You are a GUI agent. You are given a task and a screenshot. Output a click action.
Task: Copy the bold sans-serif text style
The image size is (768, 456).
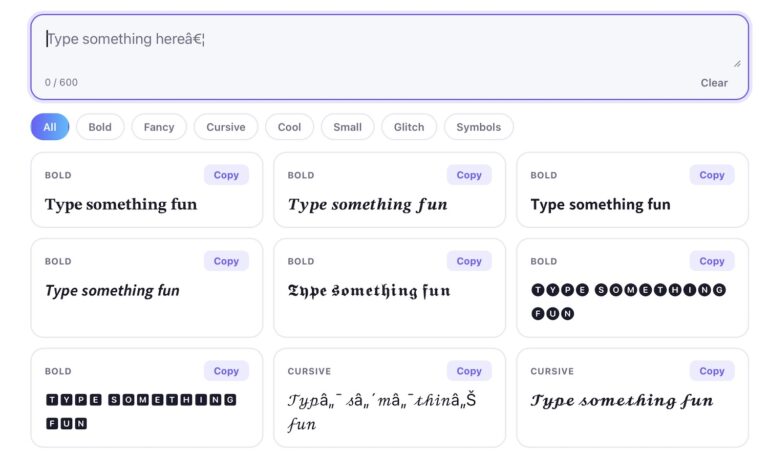click(x=712, y=175)
